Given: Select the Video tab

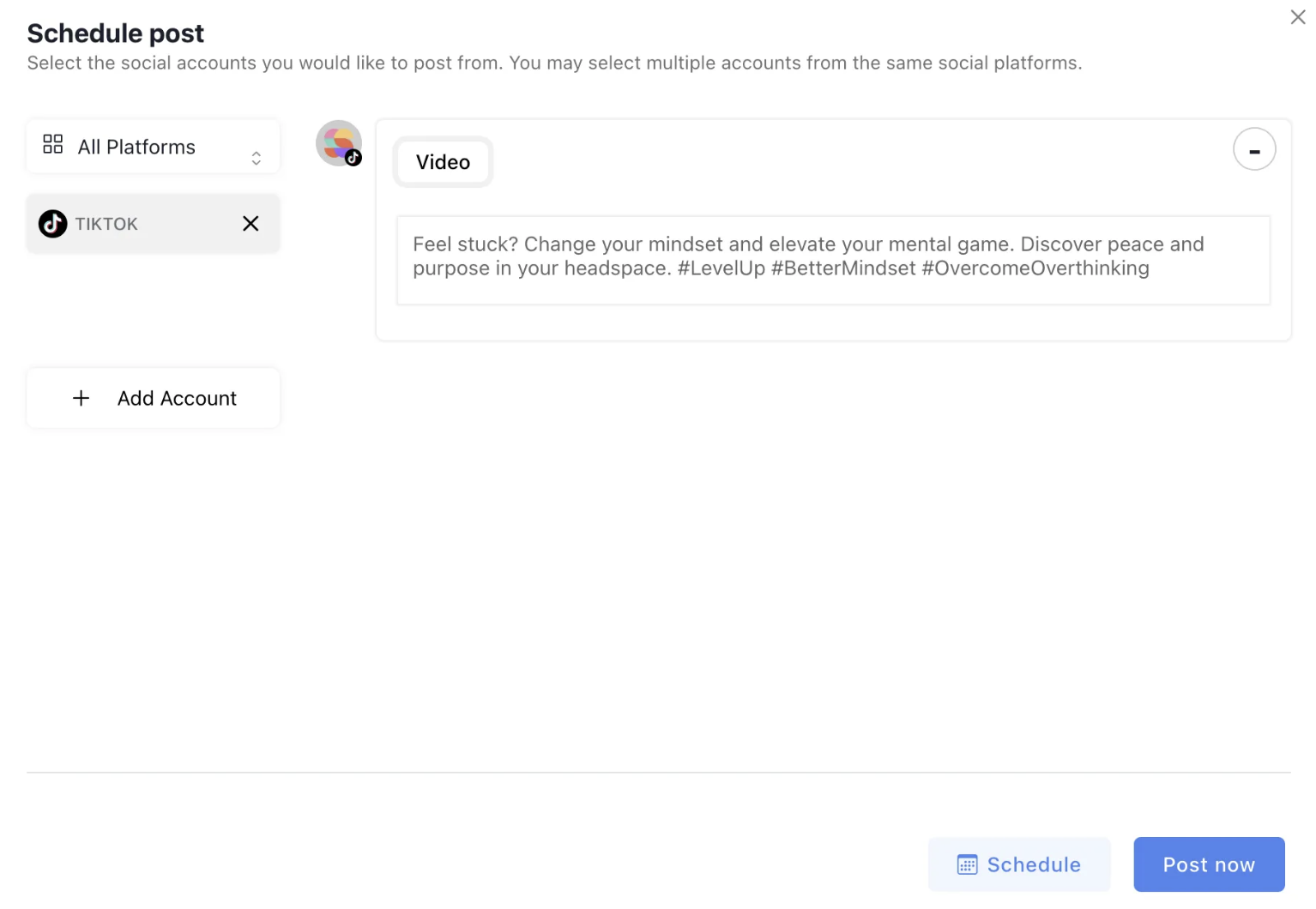Looking at the screenshot, I should tap(443, 162).
